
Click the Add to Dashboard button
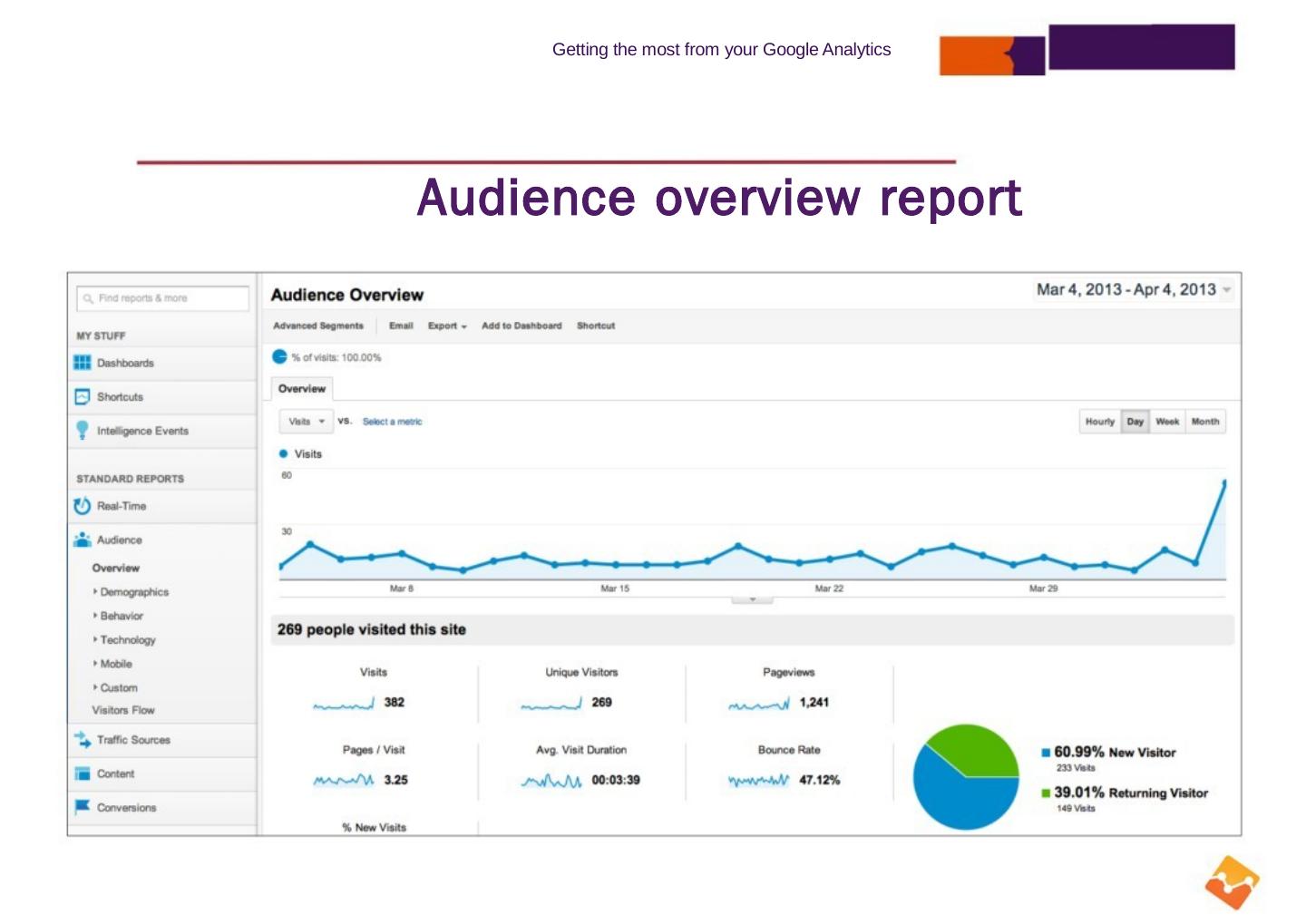coord(521,326)
